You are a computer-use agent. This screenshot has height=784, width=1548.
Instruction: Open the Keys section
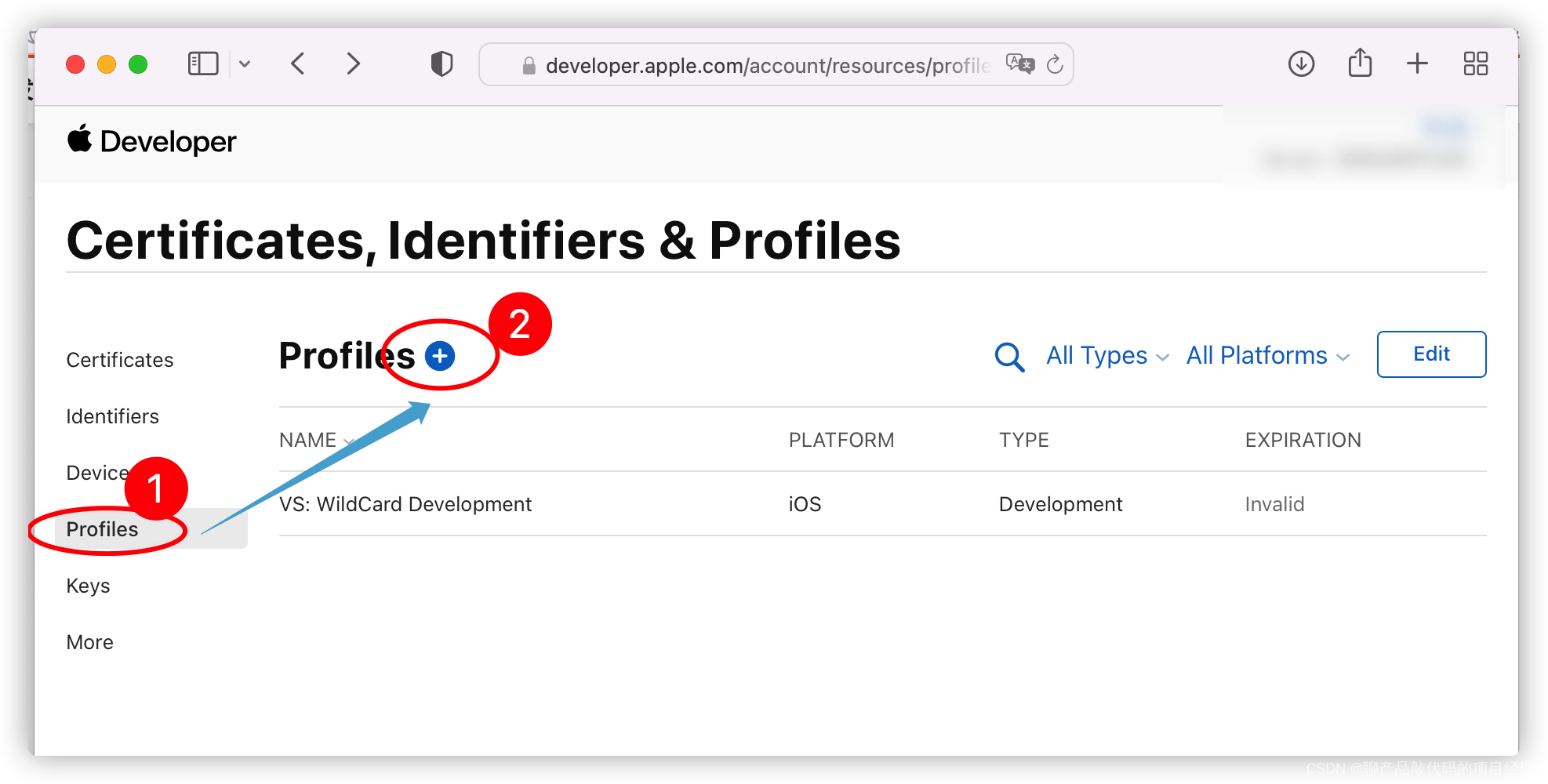tap(88, 586)
